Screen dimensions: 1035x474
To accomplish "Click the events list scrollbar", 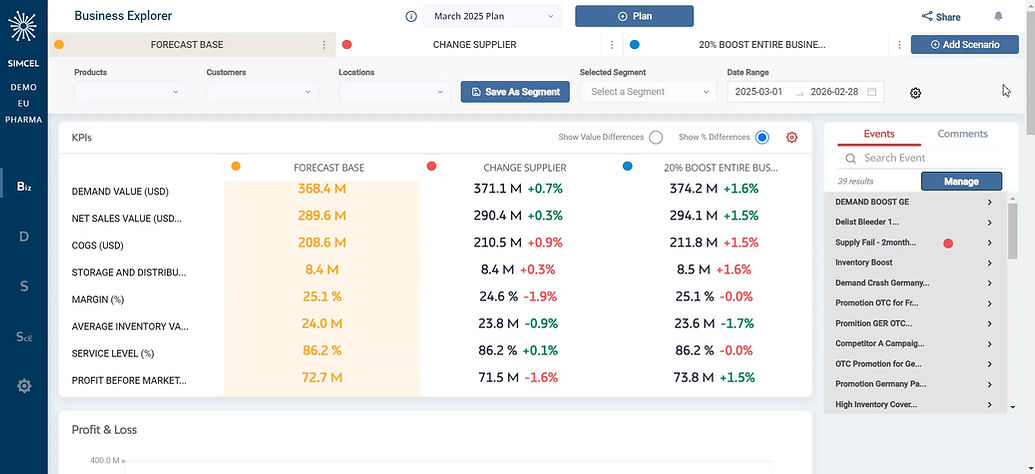I will coord(1013,231).
